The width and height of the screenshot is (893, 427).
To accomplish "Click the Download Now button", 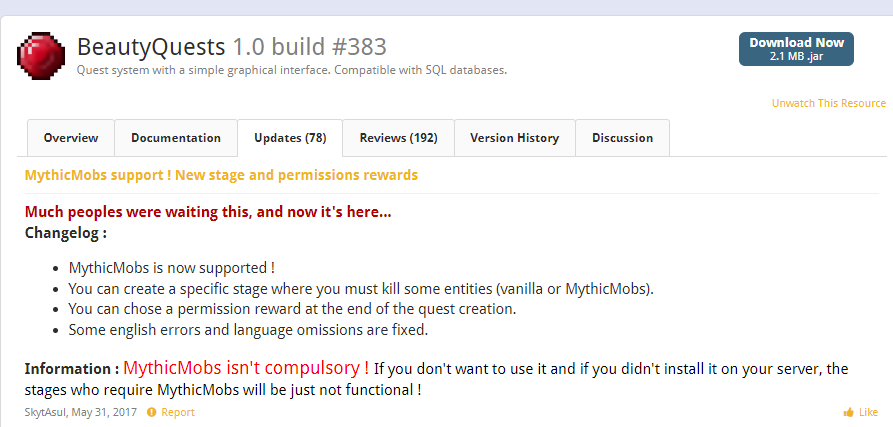I will tap(796, 49).
